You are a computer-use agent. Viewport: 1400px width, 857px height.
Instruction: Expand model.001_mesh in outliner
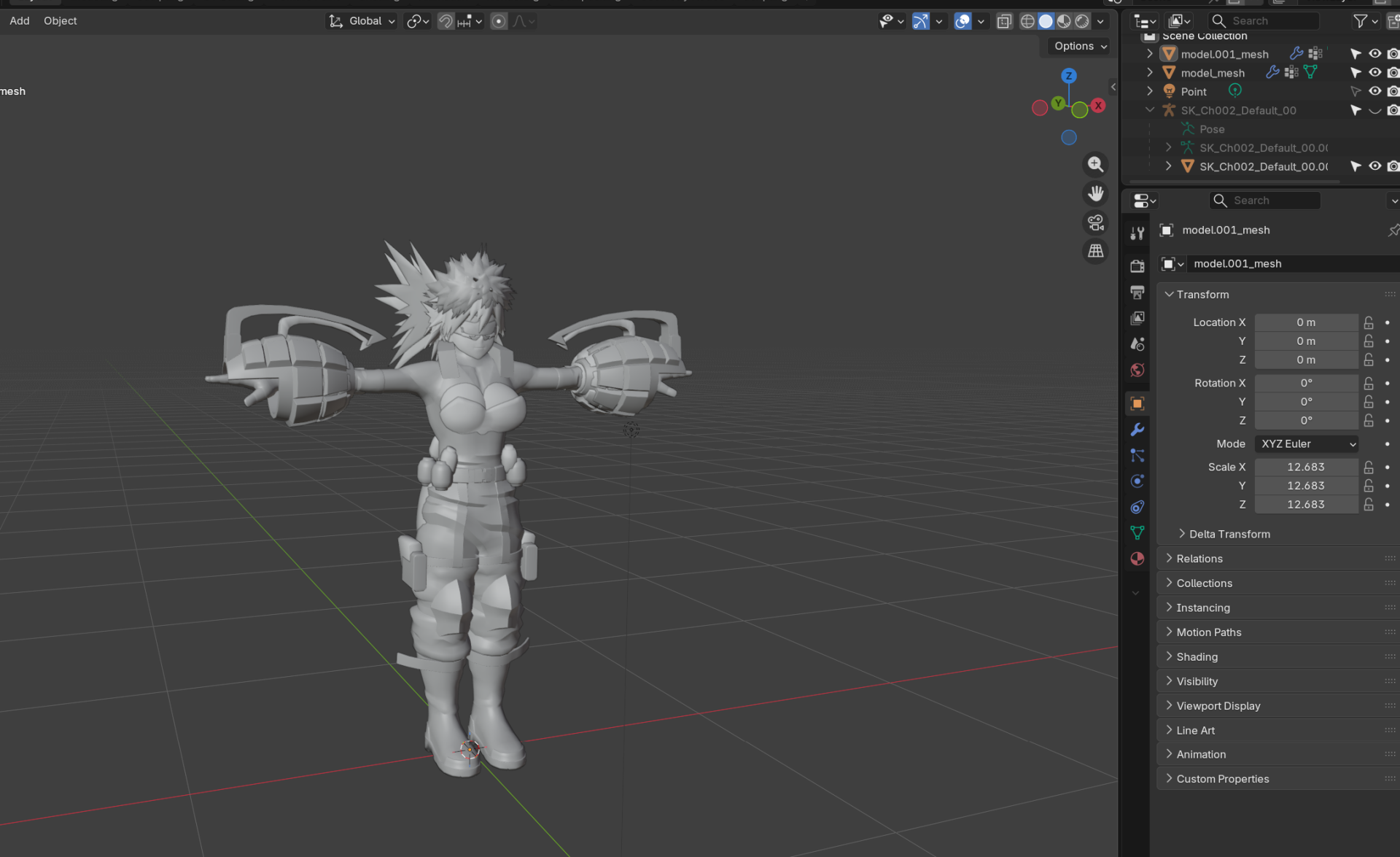tap(1150, 54)
